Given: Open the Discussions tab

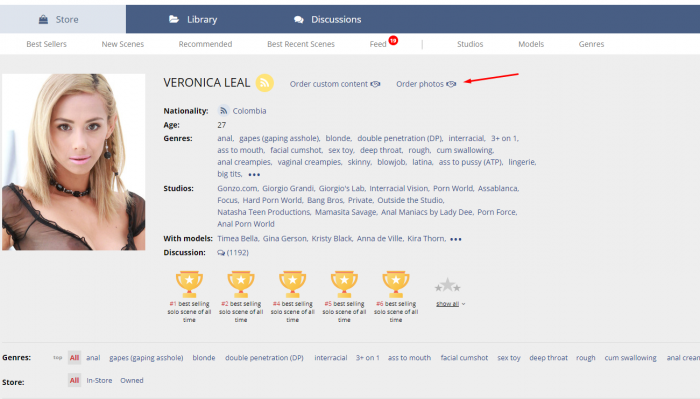Looking at the screenshot, I should pyautogui.click(x=327, y=19).
